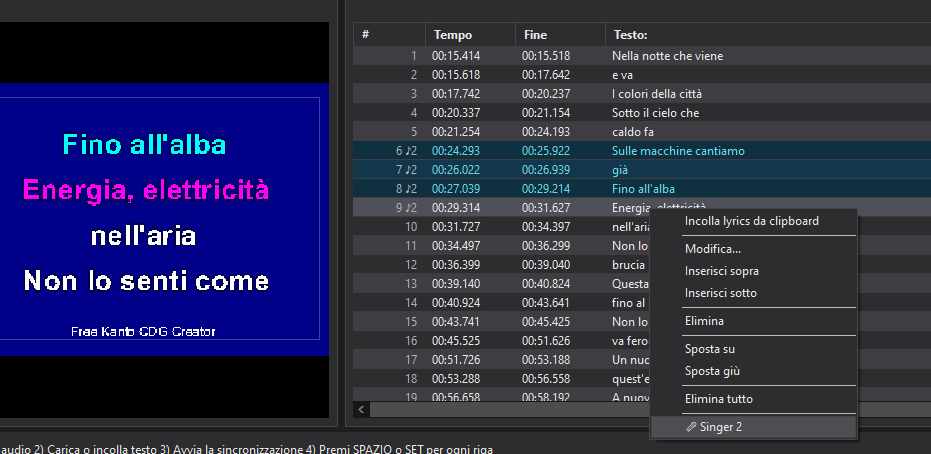
Task: Select row 1 'Nella notte che viene'
Action: click(x=667, y=56)
